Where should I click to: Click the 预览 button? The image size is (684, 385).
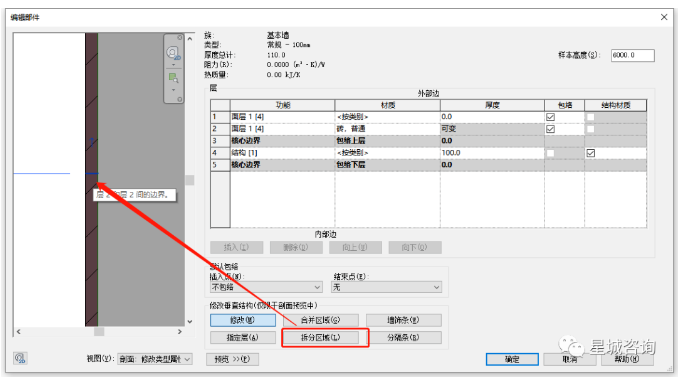(233, 359)
